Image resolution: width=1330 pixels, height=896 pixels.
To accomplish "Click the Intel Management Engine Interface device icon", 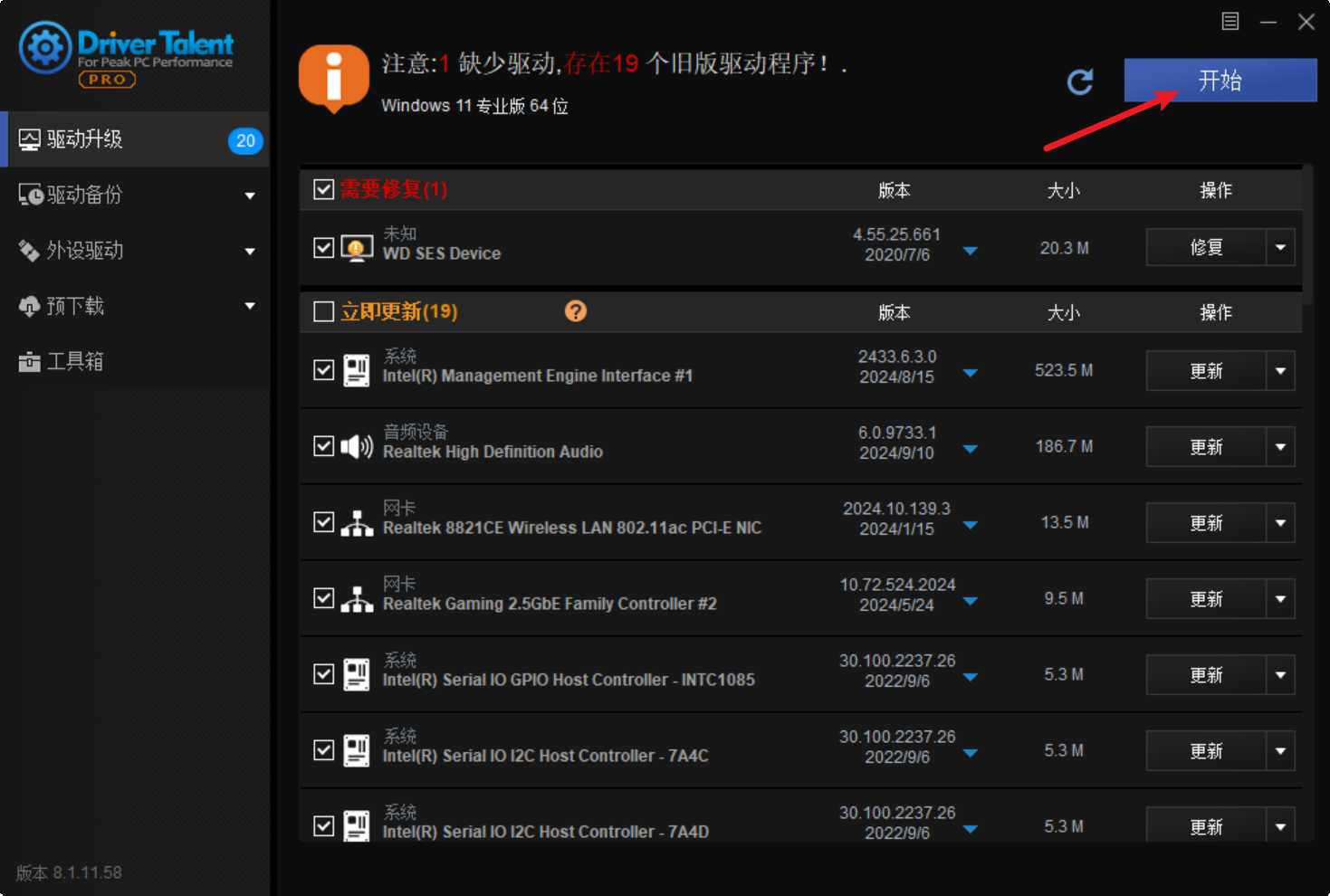I will pos(357,370).
